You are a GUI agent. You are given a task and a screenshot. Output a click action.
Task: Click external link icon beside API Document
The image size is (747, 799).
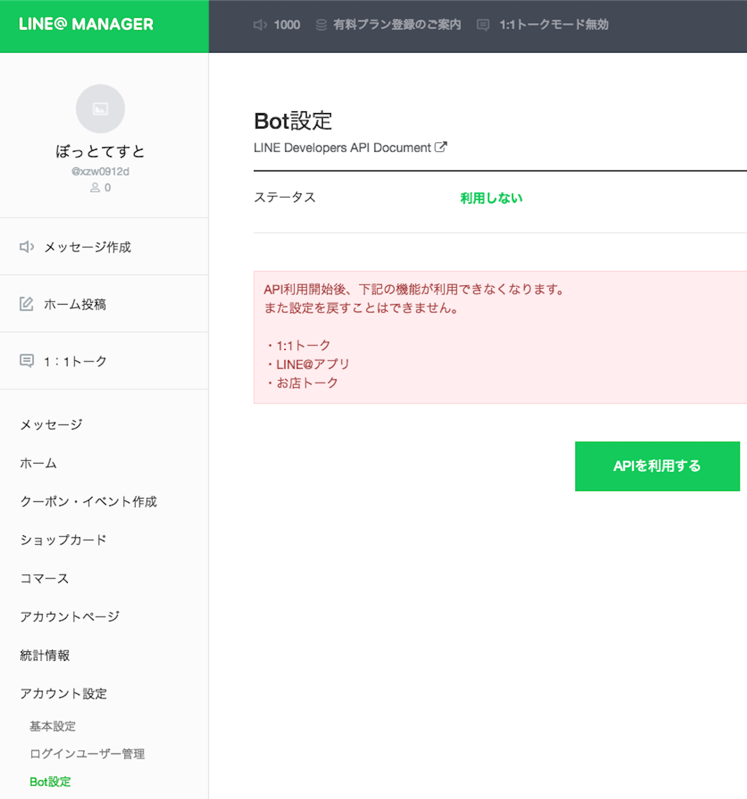441,147
